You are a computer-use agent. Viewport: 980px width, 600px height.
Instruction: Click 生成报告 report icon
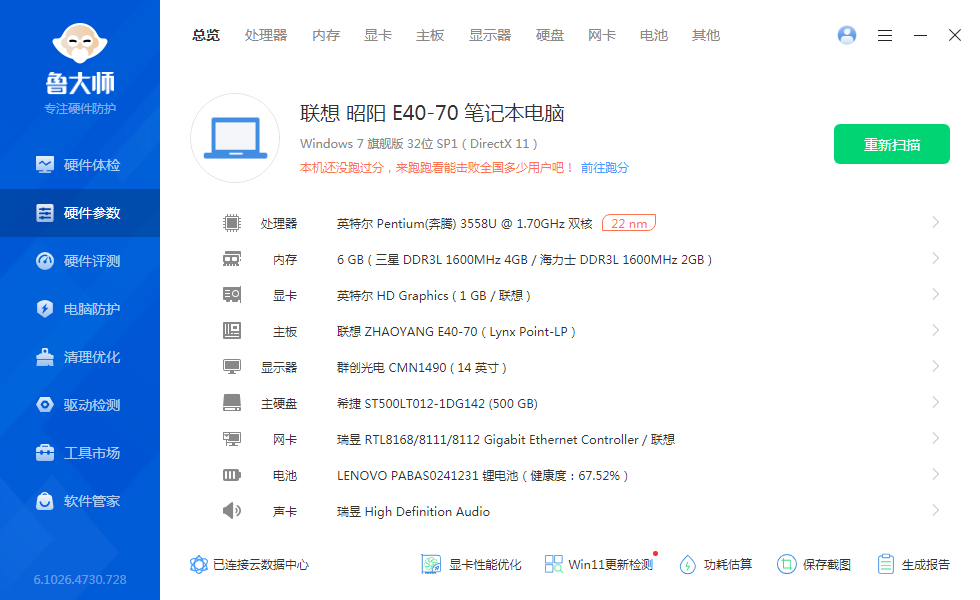886,564
